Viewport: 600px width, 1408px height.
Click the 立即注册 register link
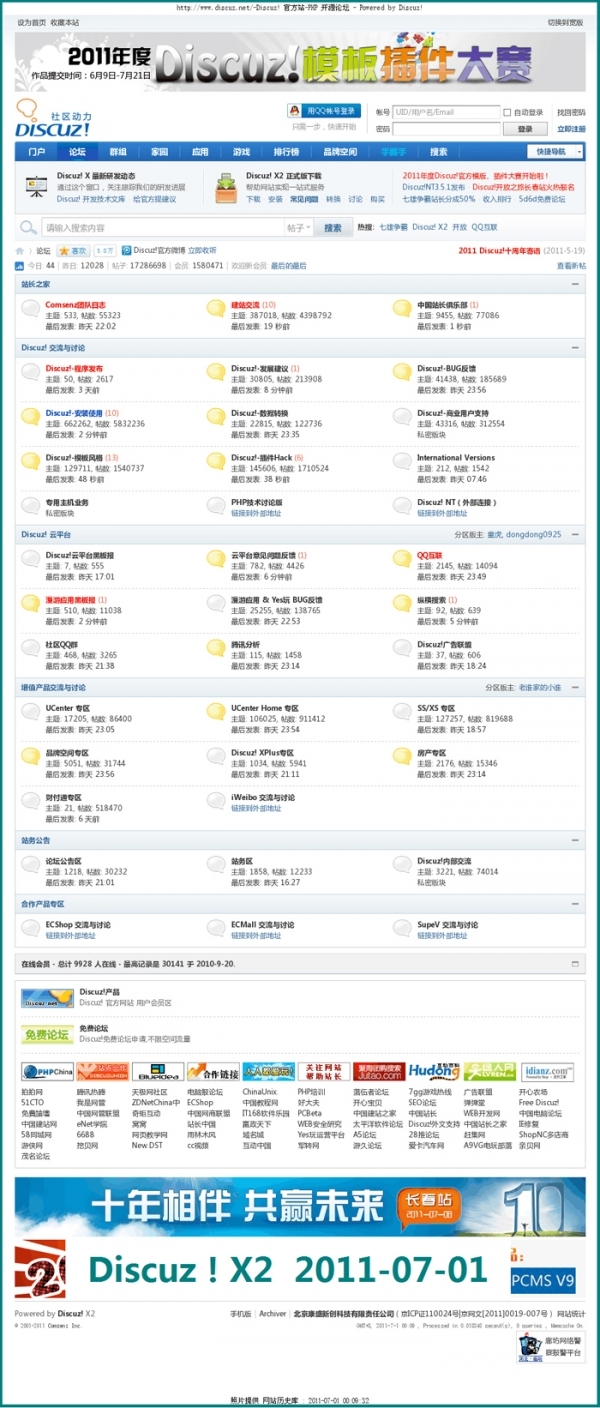point(571,129)
